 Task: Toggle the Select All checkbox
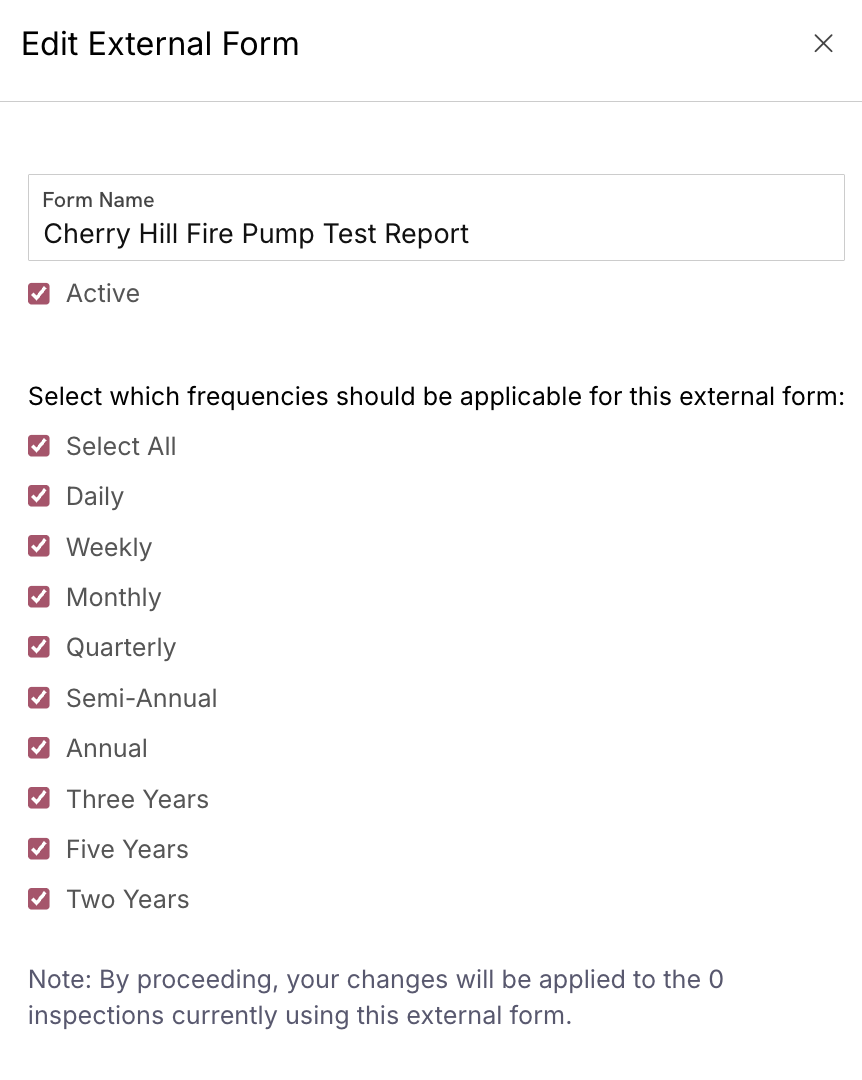tap(39, 446)
